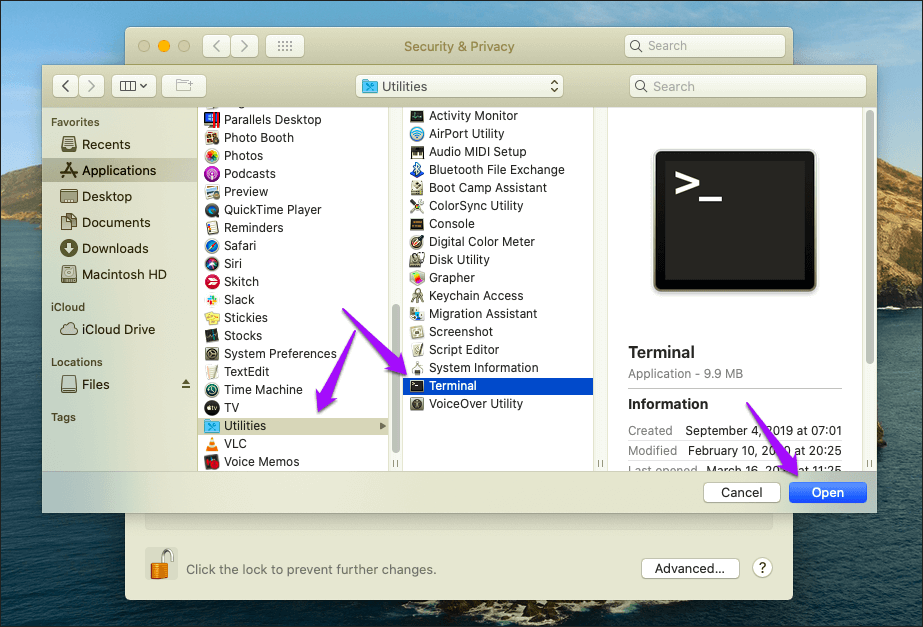The width and height of the screenshot is (923, 627).
Task: Select Photo Booth app
Action: coord(293,138)
